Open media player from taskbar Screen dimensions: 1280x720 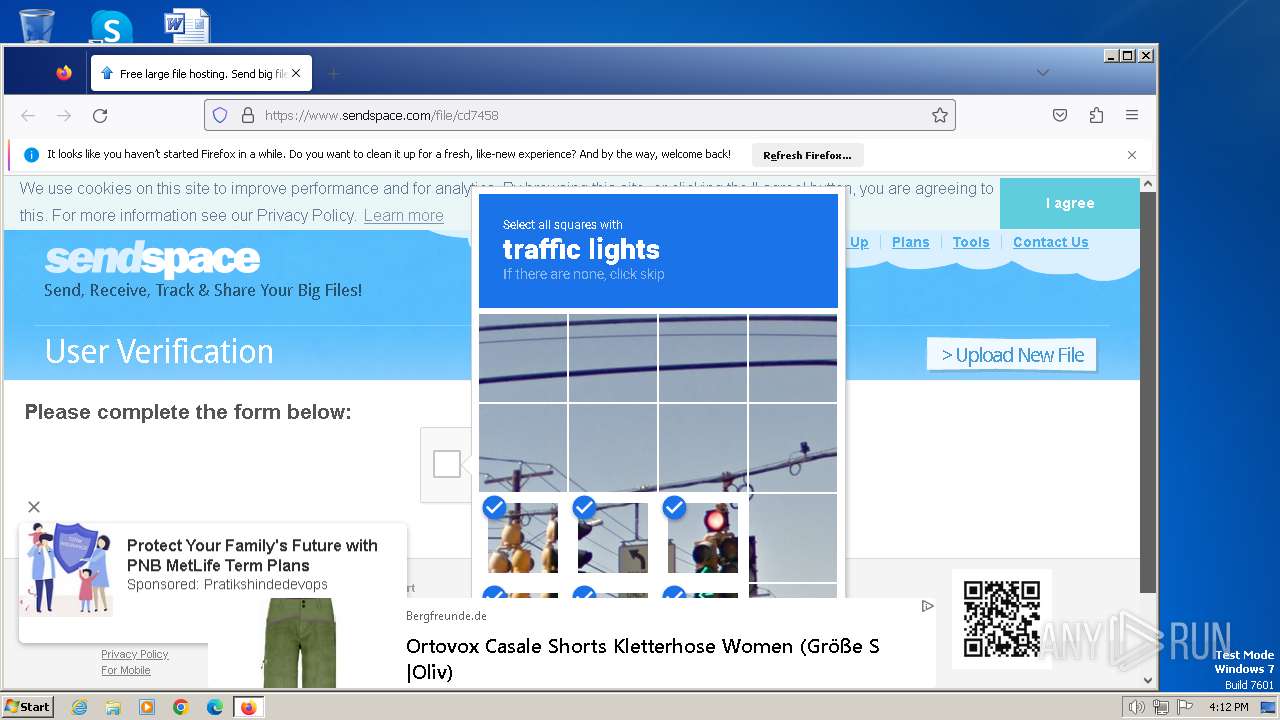tap(147, 707)
